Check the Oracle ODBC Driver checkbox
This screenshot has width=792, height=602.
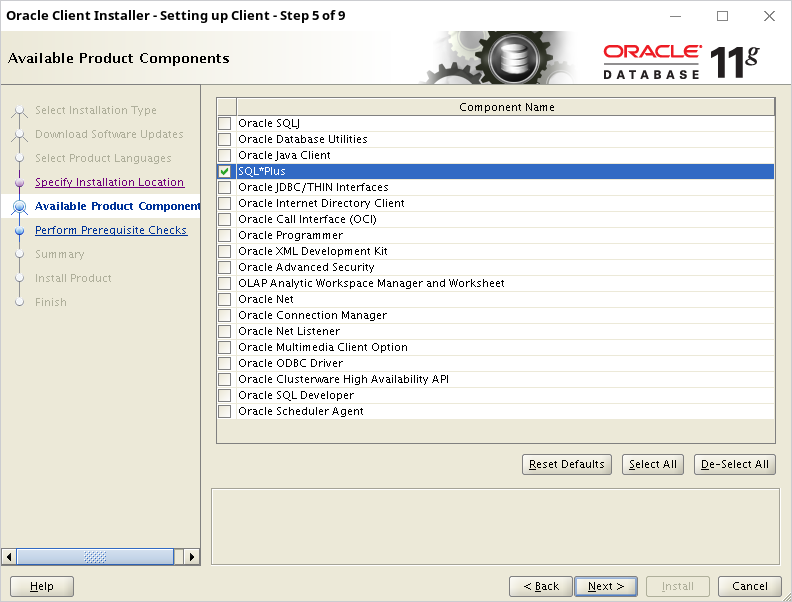(x=224, y=363)
